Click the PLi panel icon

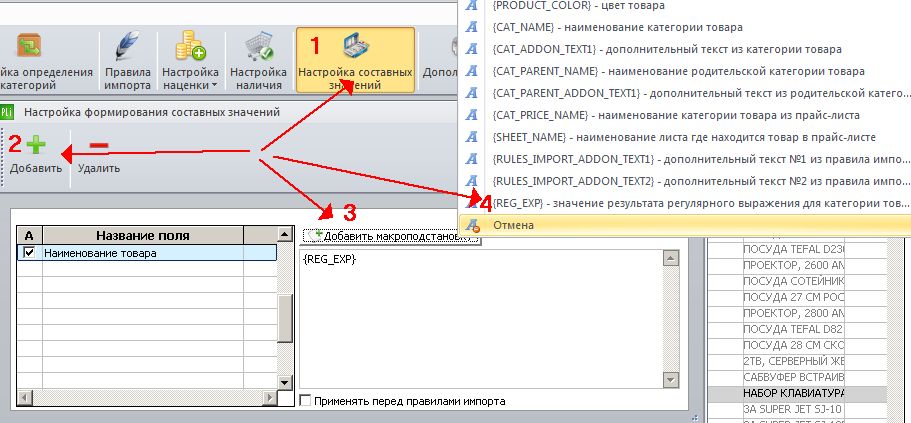(x=6, y=112)
